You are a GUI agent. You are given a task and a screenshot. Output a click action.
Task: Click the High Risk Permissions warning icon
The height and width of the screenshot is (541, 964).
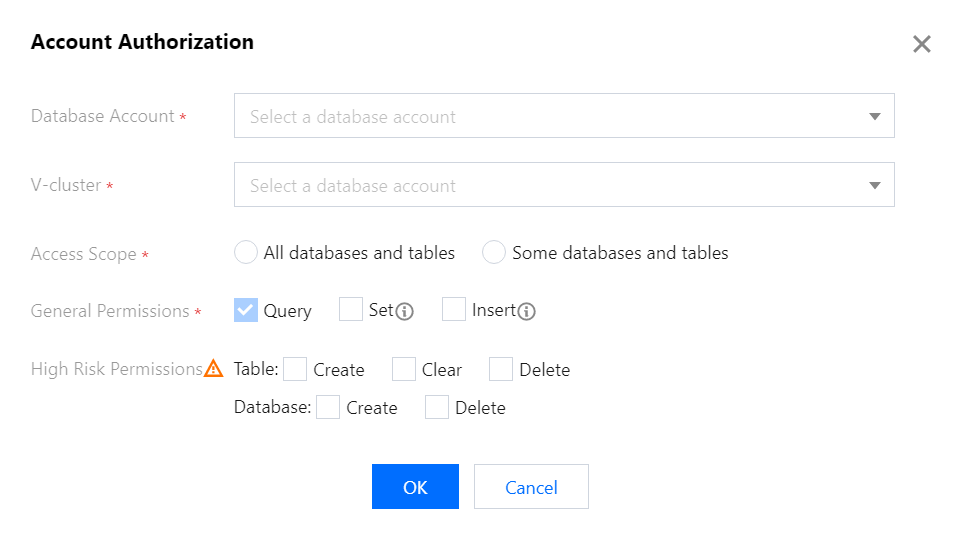coord(214,369)
